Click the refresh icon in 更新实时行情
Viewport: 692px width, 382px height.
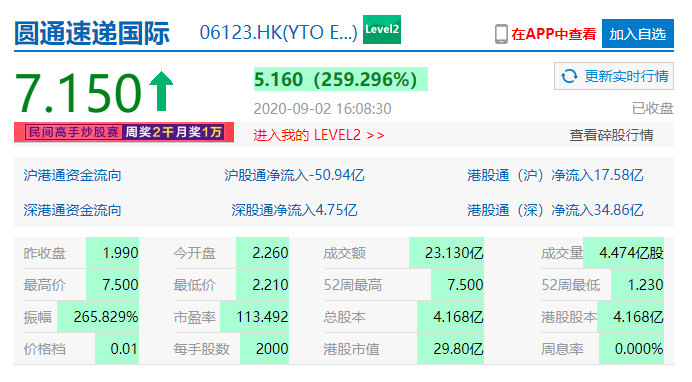(x=569, y=76)
